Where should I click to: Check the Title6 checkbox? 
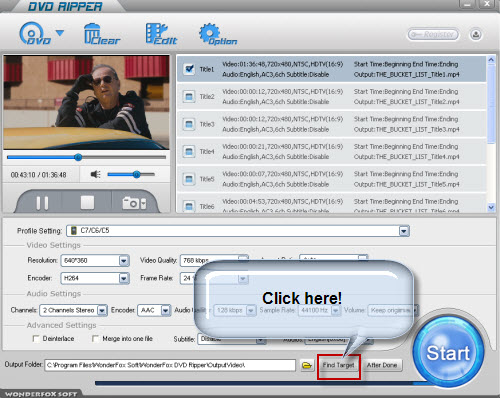coord(189,206)
